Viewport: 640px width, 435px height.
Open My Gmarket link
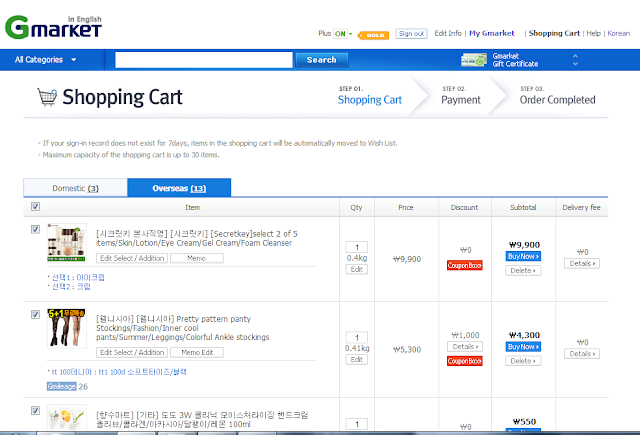point(492,33)
